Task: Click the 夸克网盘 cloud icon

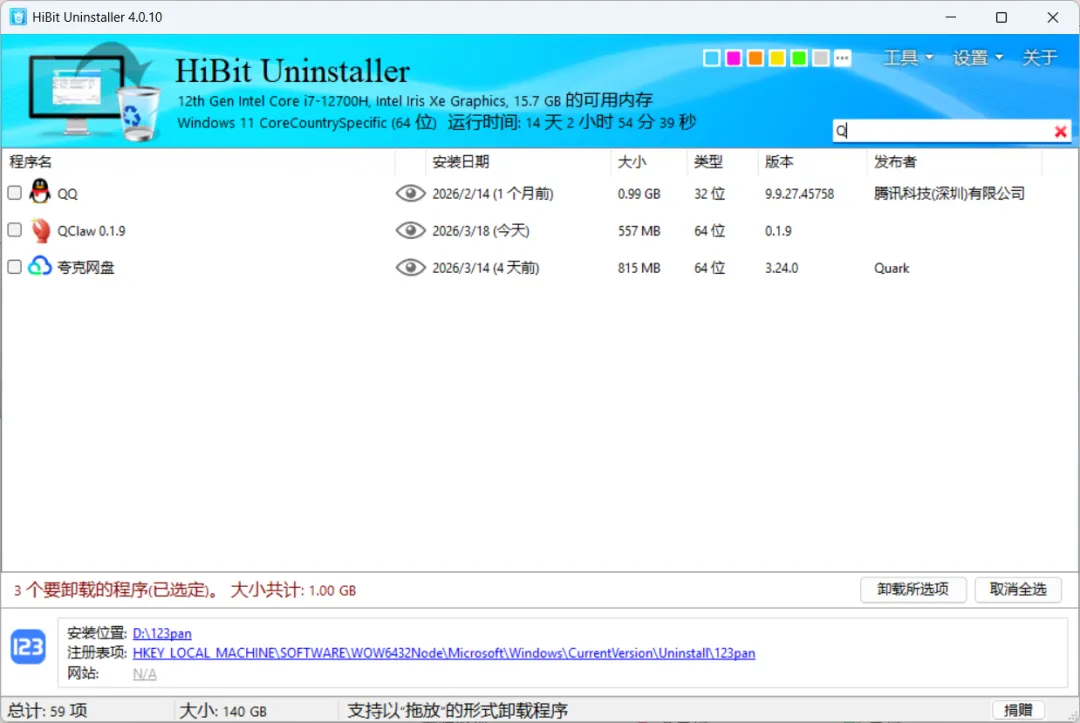Action: pyautogui.click(x=40, y=266)
